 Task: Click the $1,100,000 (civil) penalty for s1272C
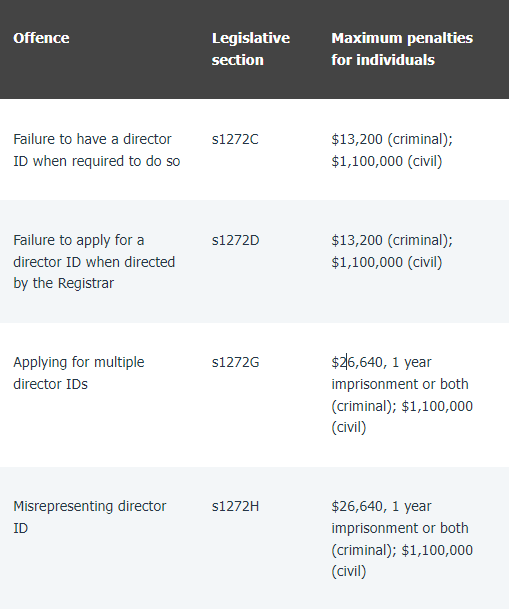[x=387, y=161]
